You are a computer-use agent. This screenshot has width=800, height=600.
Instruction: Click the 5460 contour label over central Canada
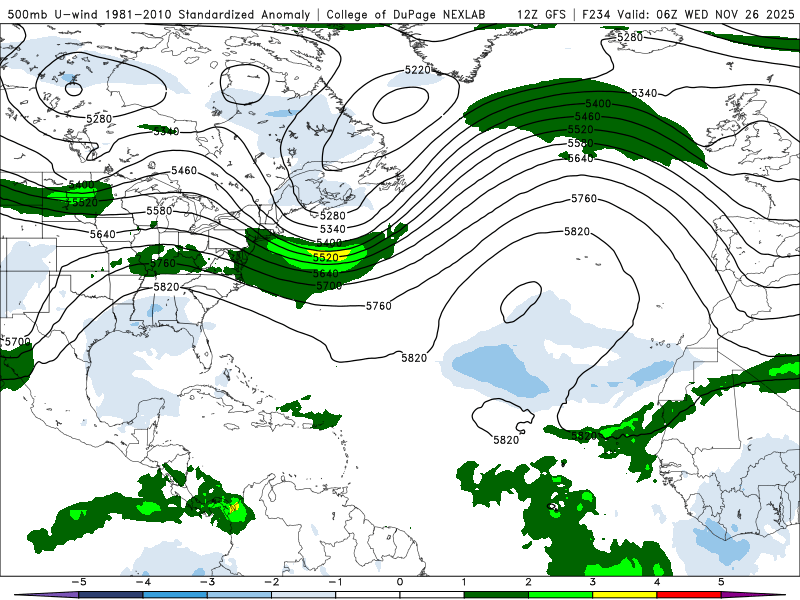pyautogui.click(x=184, y=170)
